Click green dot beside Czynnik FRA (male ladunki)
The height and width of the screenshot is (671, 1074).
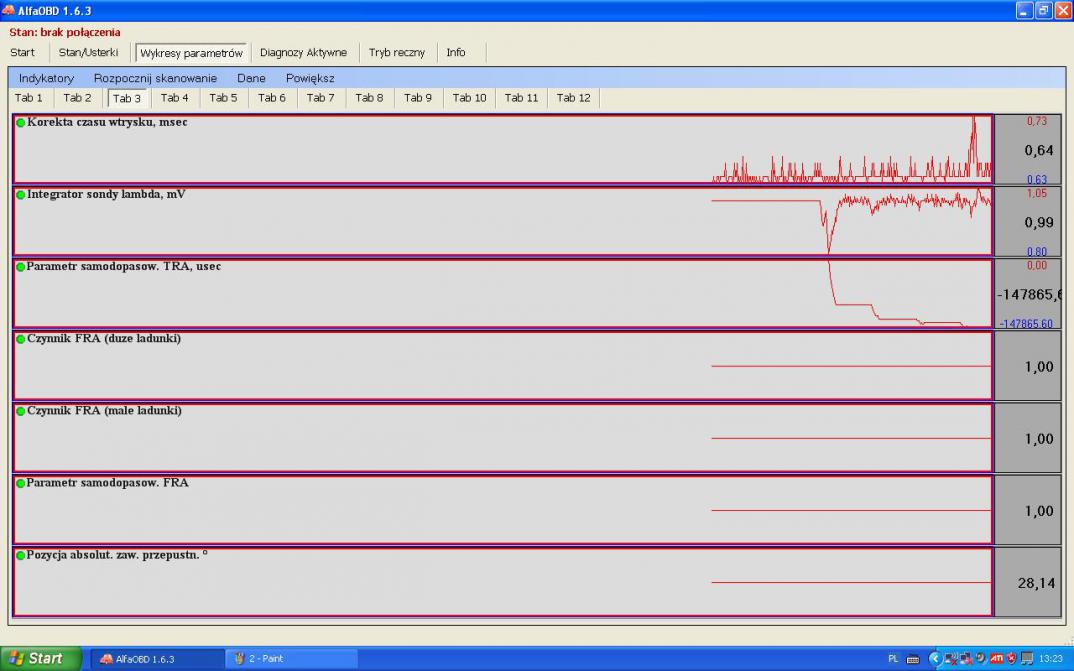coord(20,411)
